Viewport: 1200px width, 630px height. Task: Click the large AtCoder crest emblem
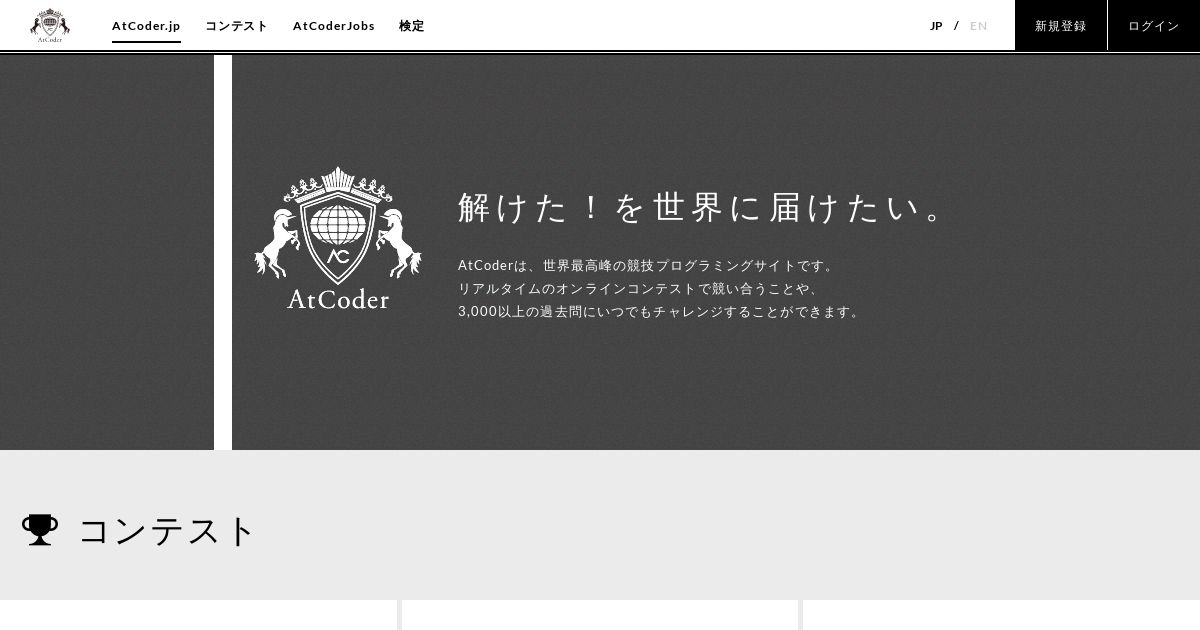click(338, 238)
